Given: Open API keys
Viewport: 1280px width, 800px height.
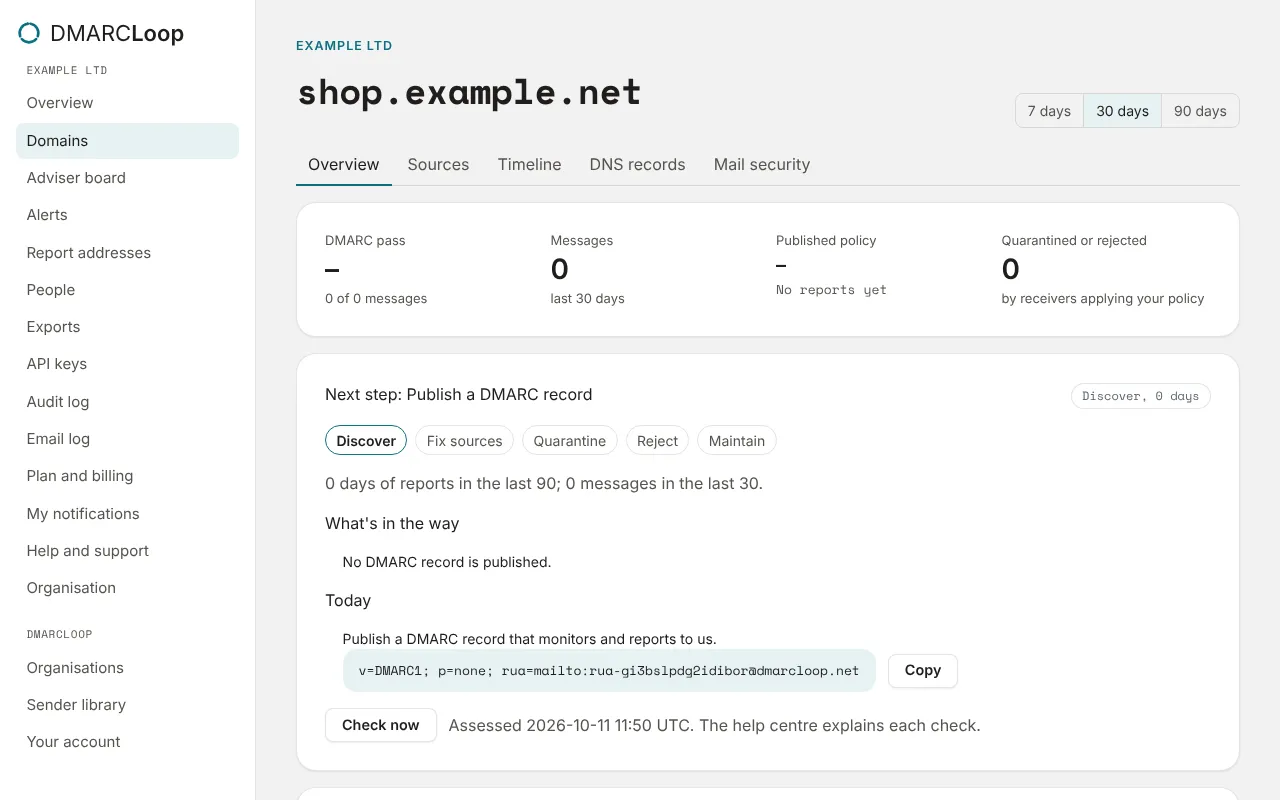Looking at the screenshot, I should coord(127,364).
